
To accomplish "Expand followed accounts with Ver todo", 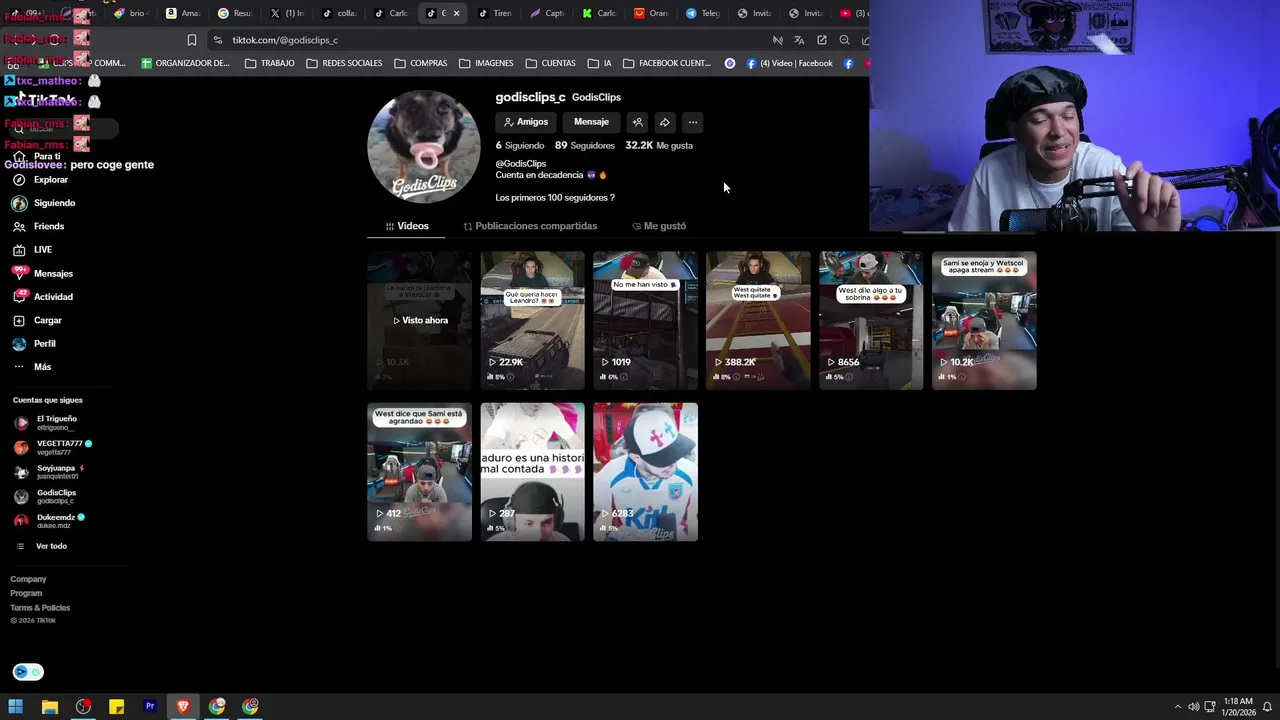I will pyautogui.click(x=43, y=546).
